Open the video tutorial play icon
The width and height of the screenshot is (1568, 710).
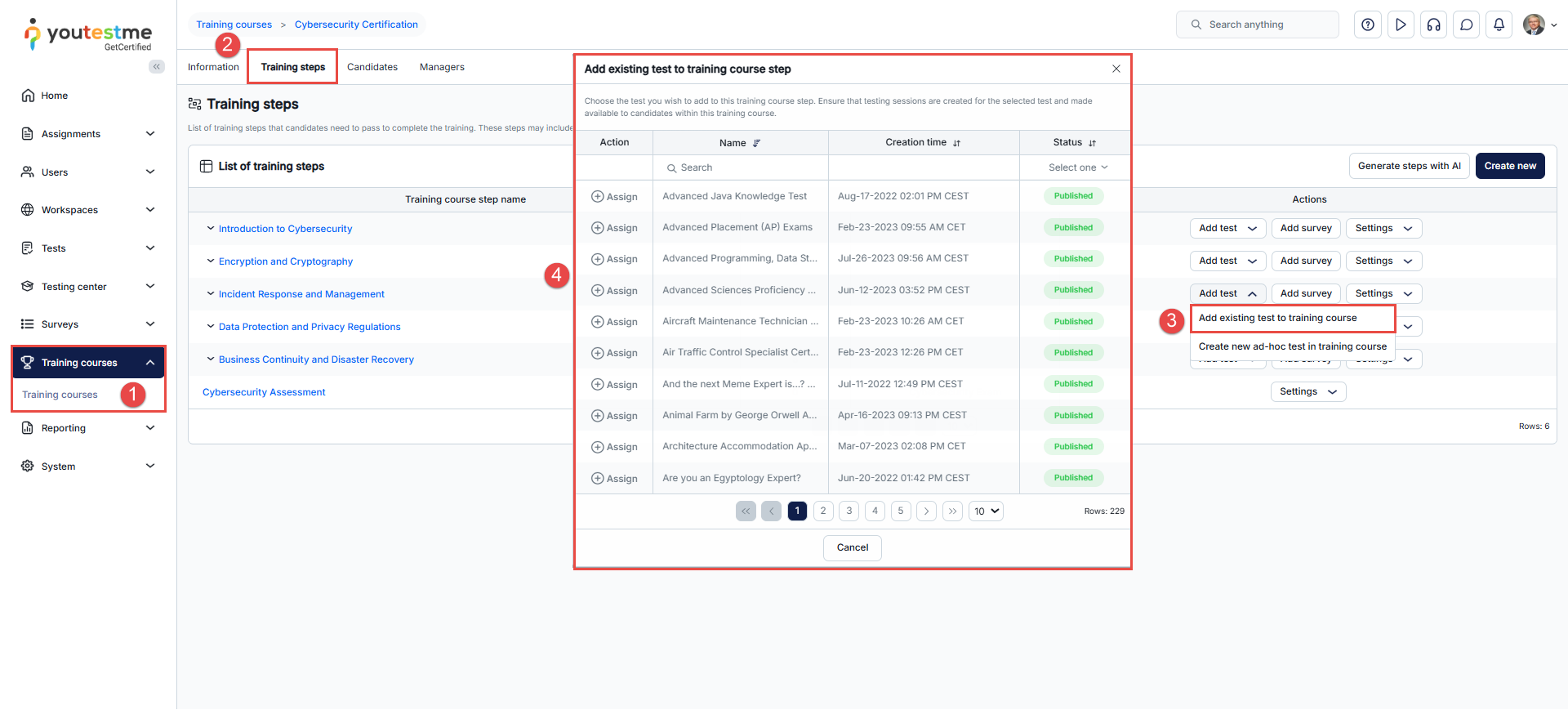click(x=1401, y=25)
